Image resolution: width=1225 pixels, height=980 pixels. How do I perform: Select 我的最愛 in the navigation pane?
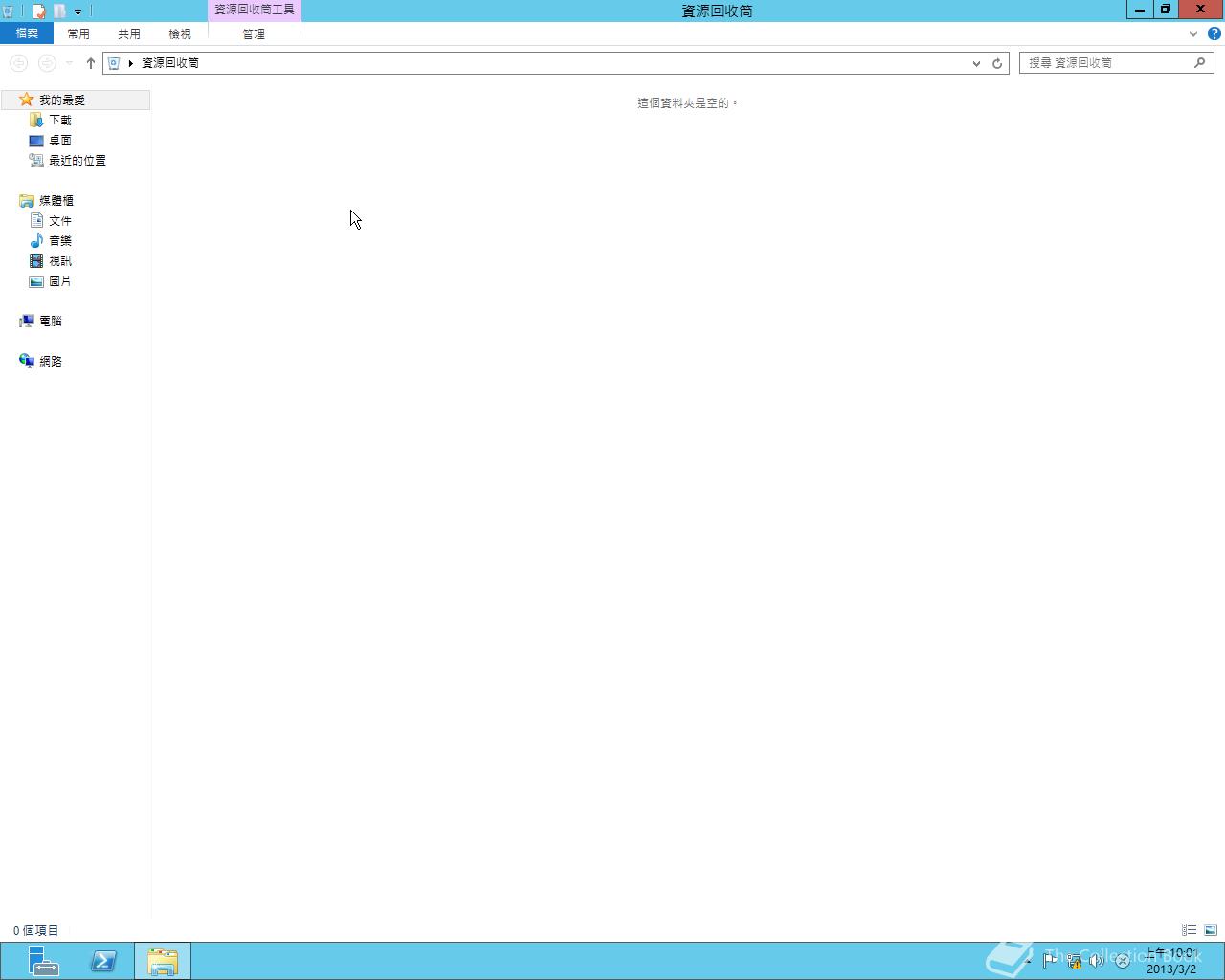76,100
